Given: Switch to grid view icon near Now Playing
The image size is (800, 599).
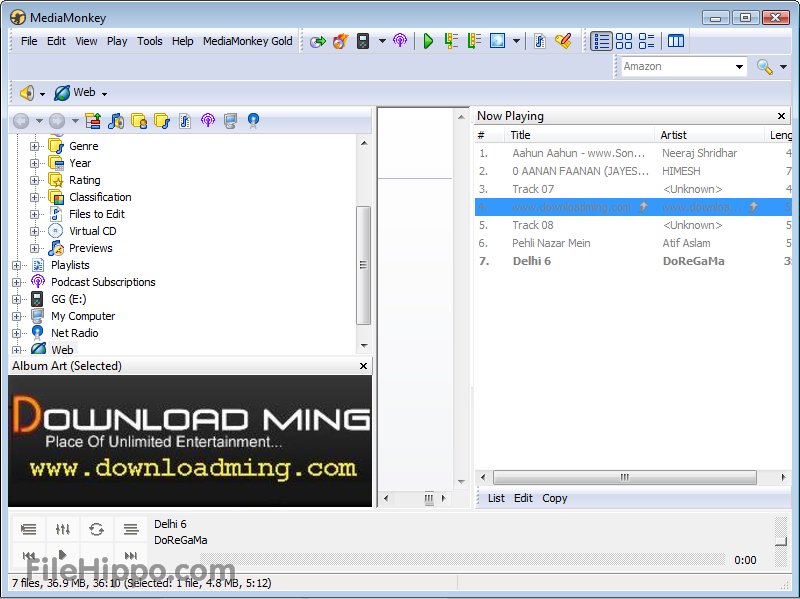Looking at the screenshot, I should (624, 41).
